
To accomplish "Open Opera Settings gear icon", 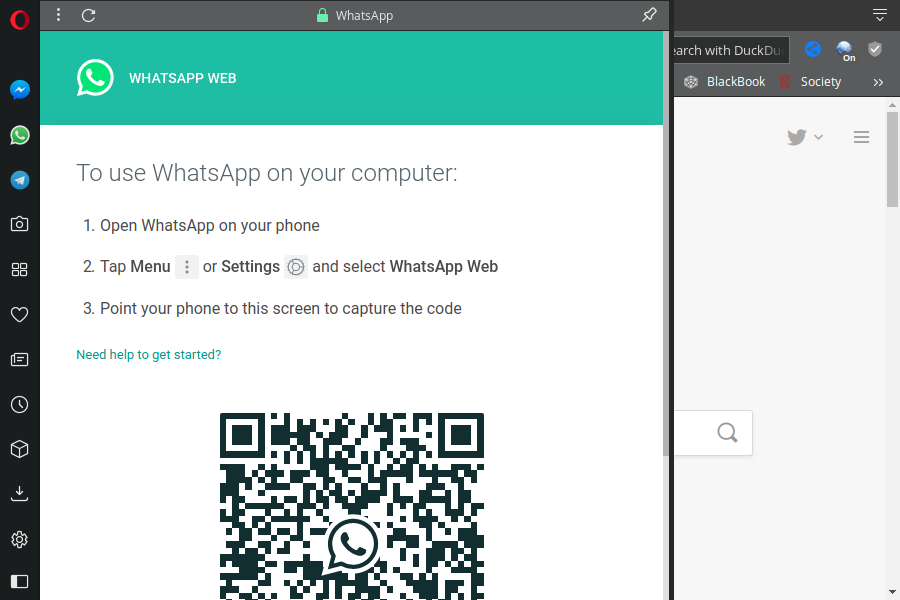I will click(20, 539).
